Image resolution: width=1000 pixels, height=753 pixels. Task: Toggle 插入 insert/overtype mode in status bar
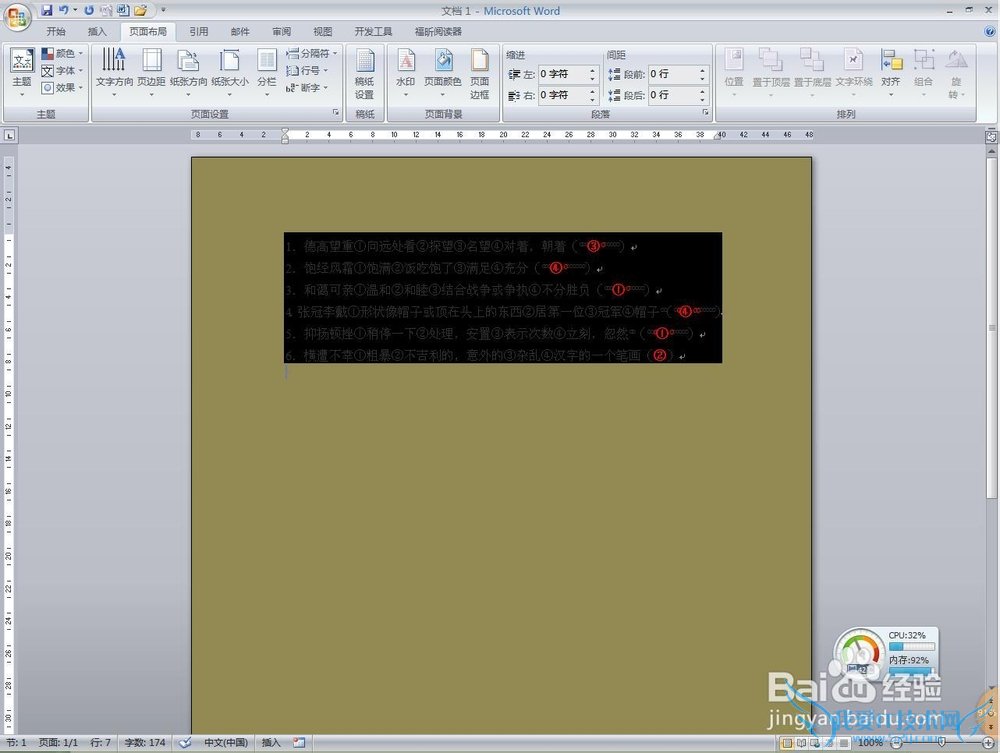click(x=271, y=742)
